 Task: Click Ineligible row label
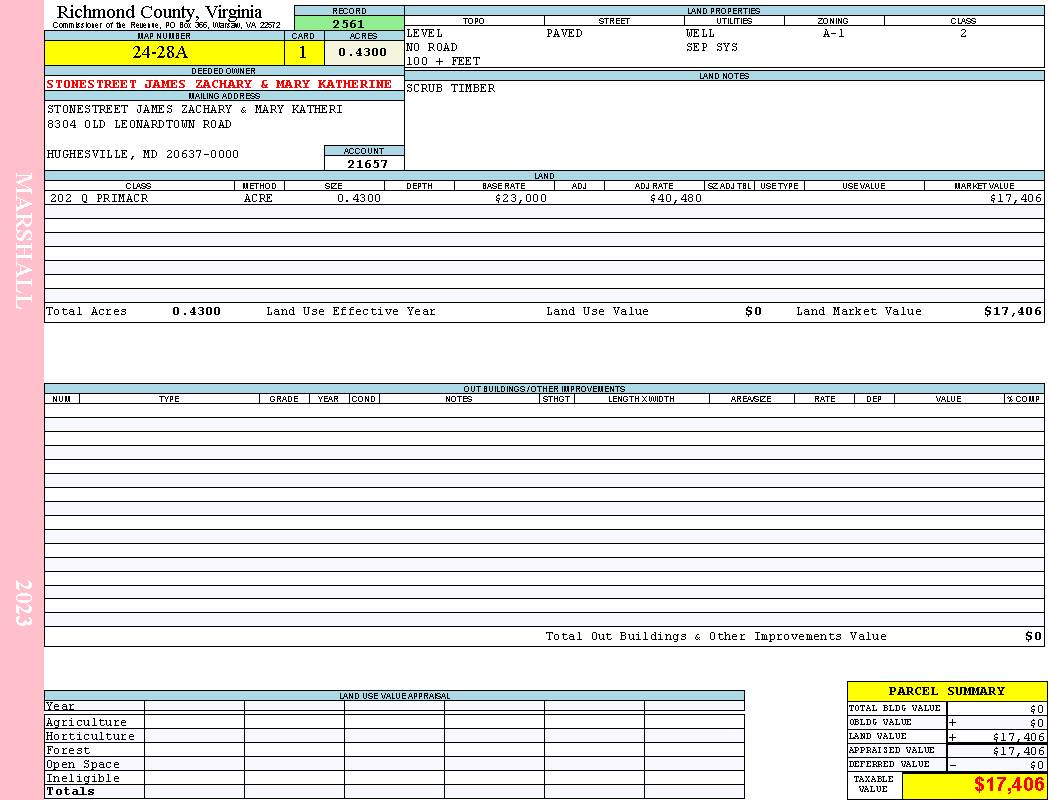[x=82, y=779]
